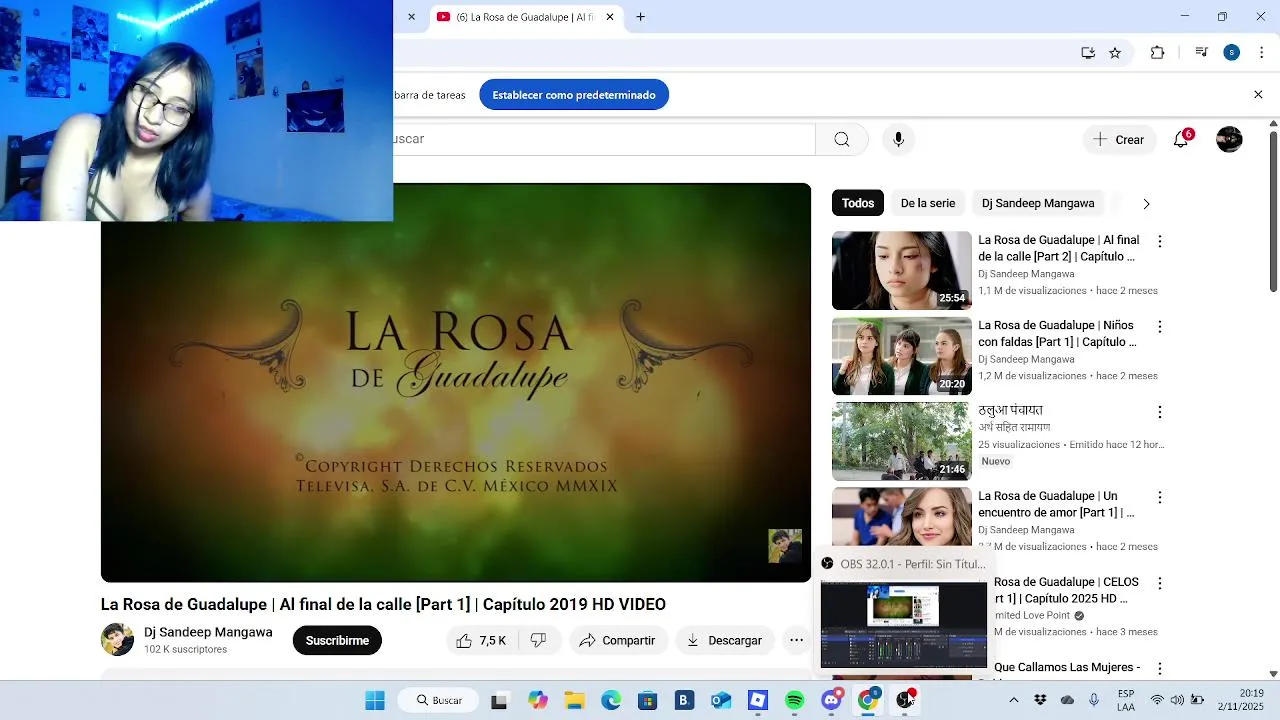Open CELOS Capítulo 2025 video title
Viewport: 1280px width, 720px height.
tap(1064, 590)
